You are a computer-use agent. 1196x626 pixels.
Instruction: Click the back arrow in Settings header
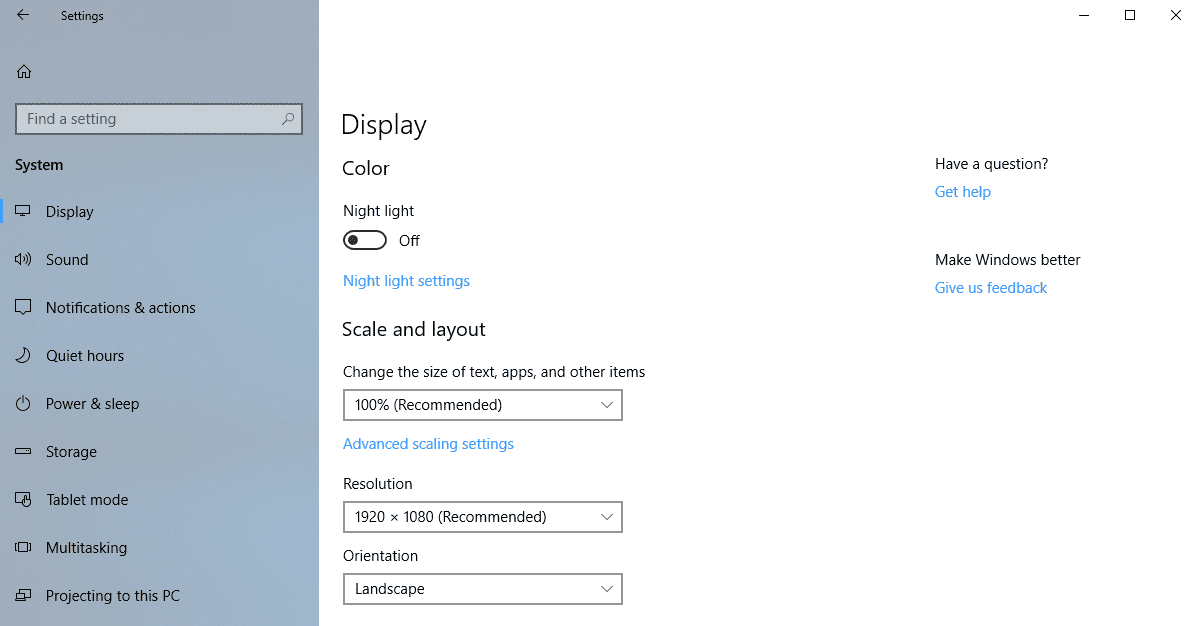click(23, 15)
